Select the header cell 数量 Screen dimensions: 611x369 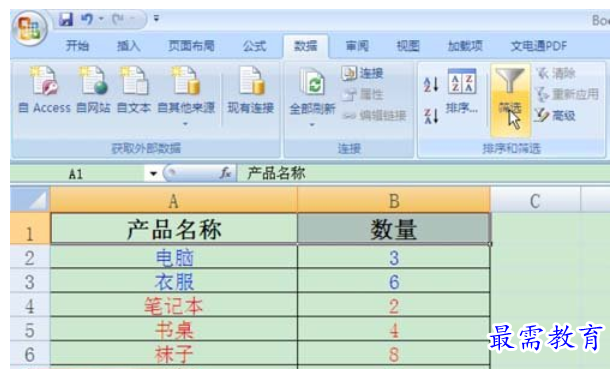click(394, 229)
